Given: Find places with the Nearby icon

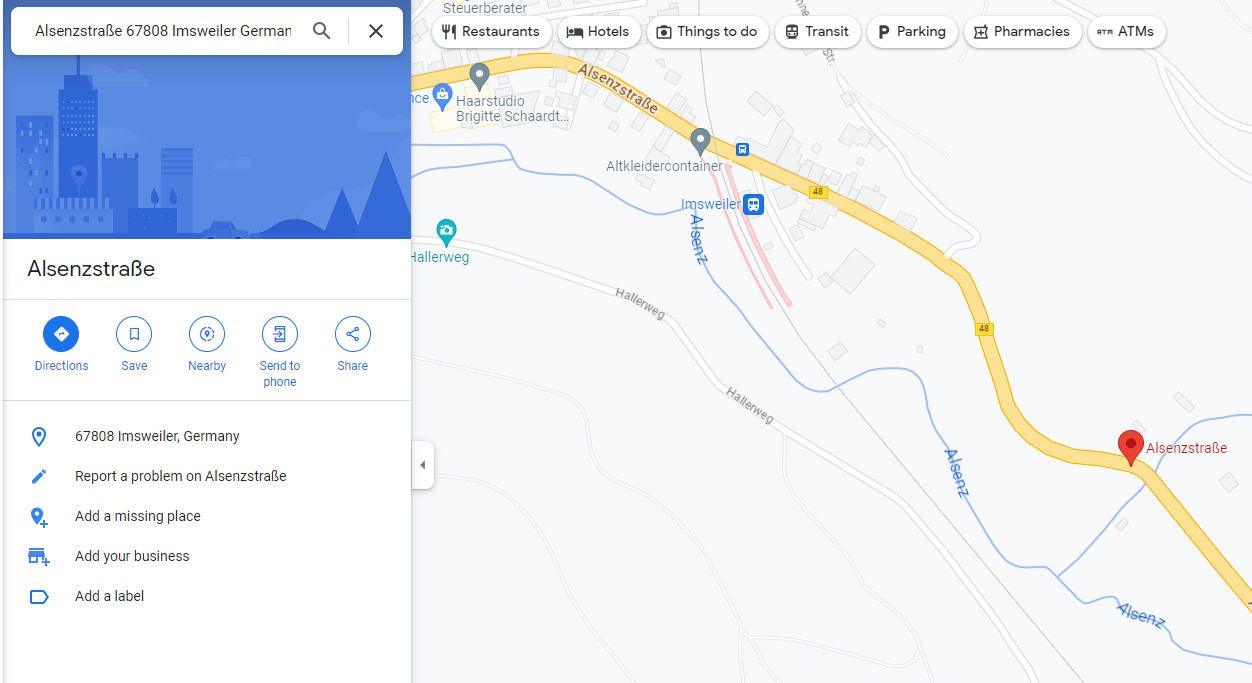Looking at the screenshot, I should pyautogui.click(x=207, y=334).
